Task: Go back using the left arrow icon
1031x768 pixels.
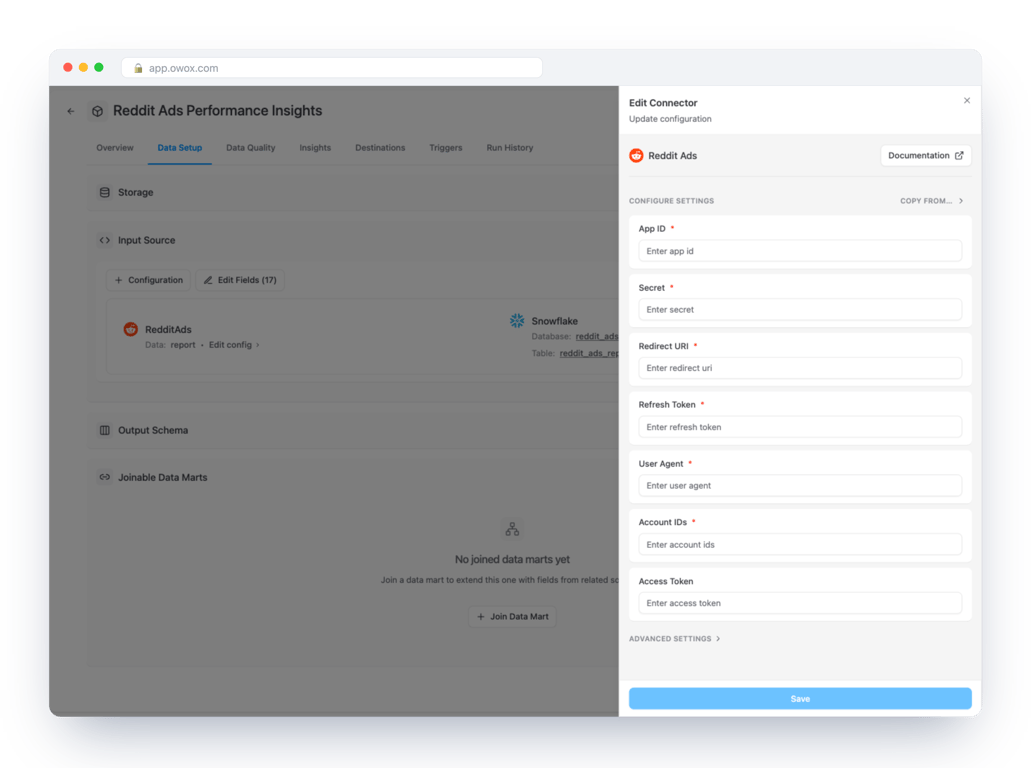Action: click(71, 111)
